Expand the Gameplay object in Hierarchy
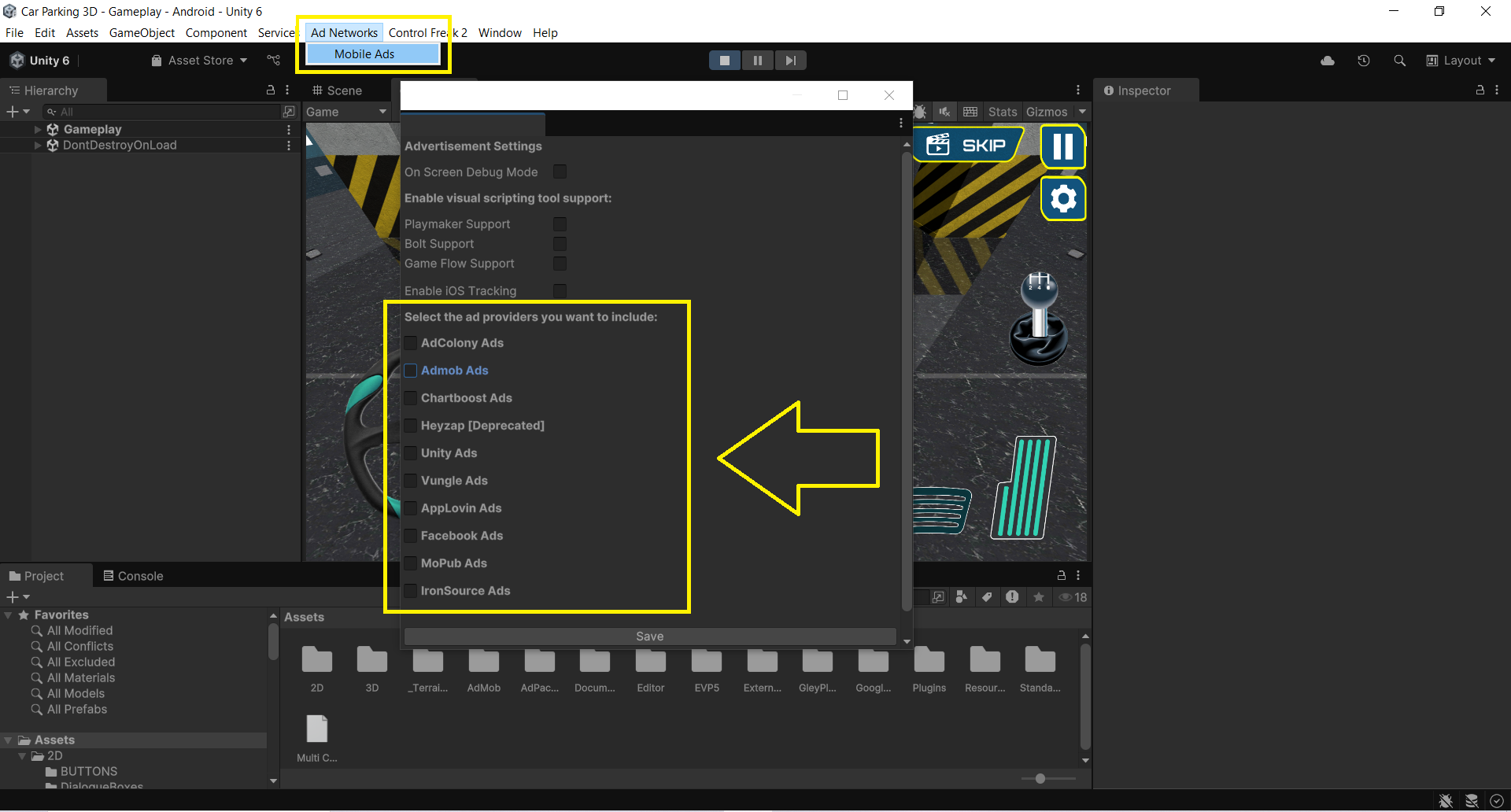Image resolution: width=1511 pixels, height=812 pixels. coord(37,129)
